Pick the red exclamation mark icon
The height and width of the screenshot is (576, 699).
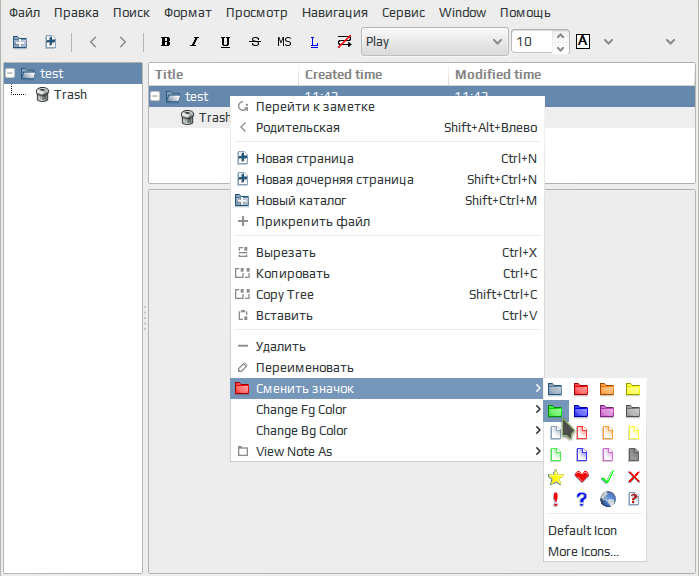pyautogui.click(x=556, y=499)
